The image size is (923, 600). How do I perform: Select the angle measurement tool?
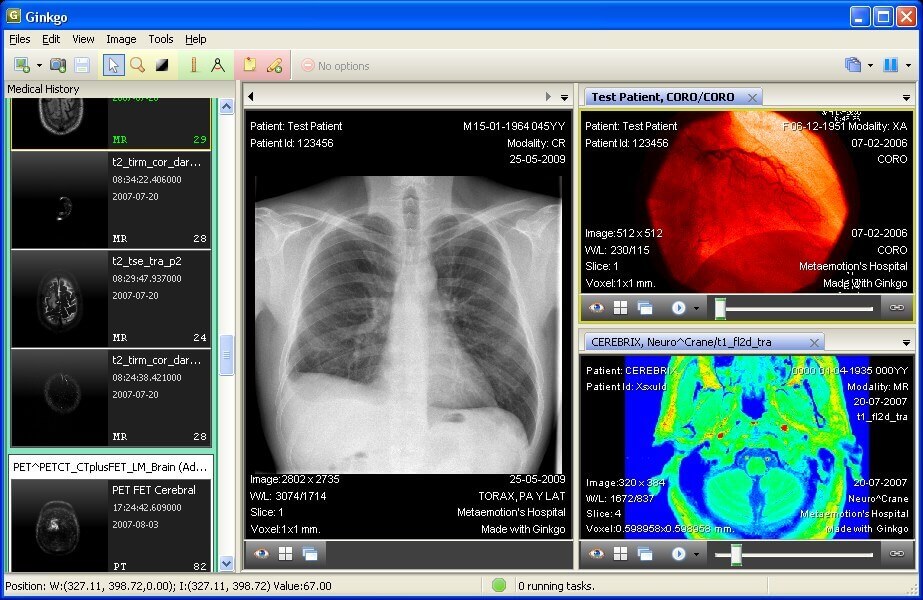pos(218,64)
